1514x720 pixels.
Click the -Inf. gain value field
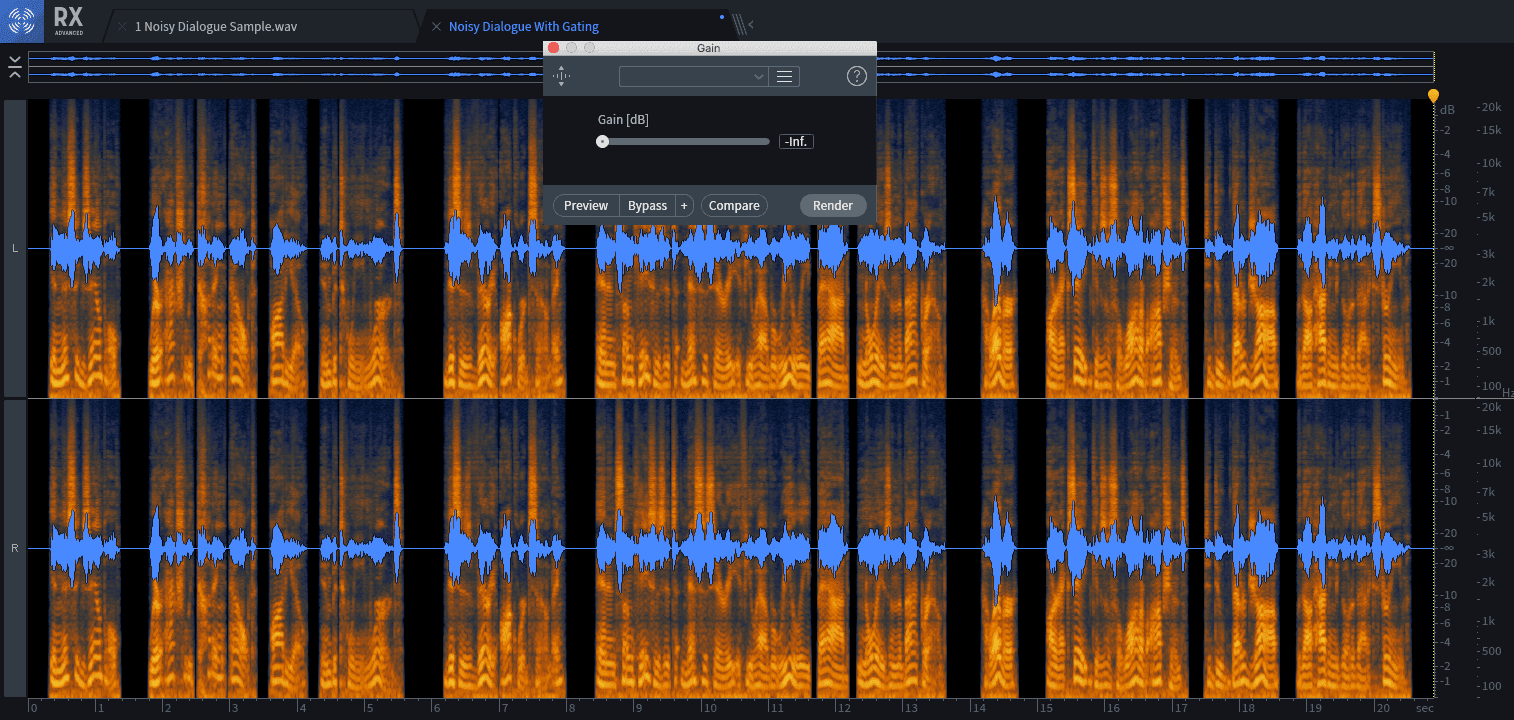[796, 142]
